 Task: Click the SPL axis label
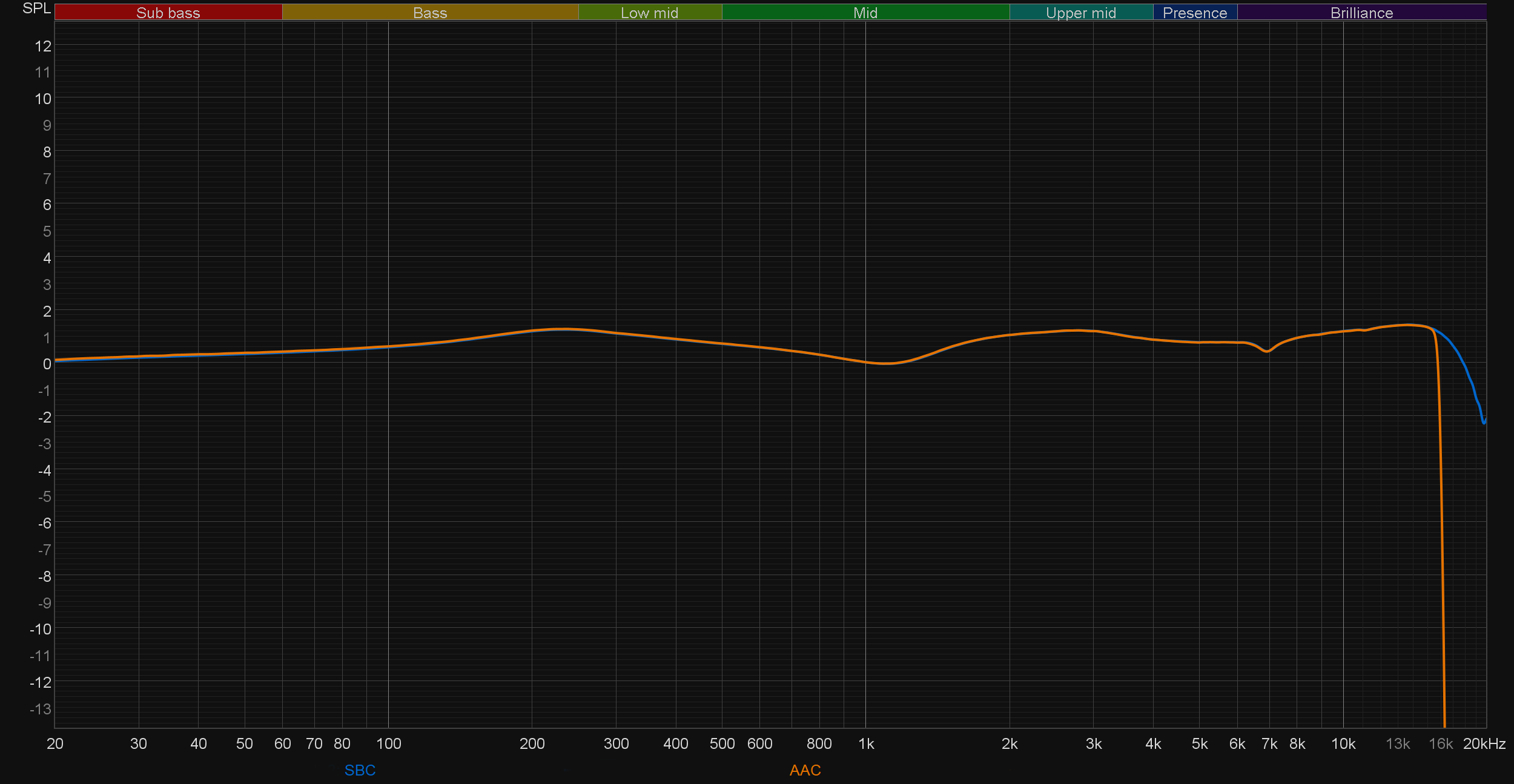pos(36,8)
